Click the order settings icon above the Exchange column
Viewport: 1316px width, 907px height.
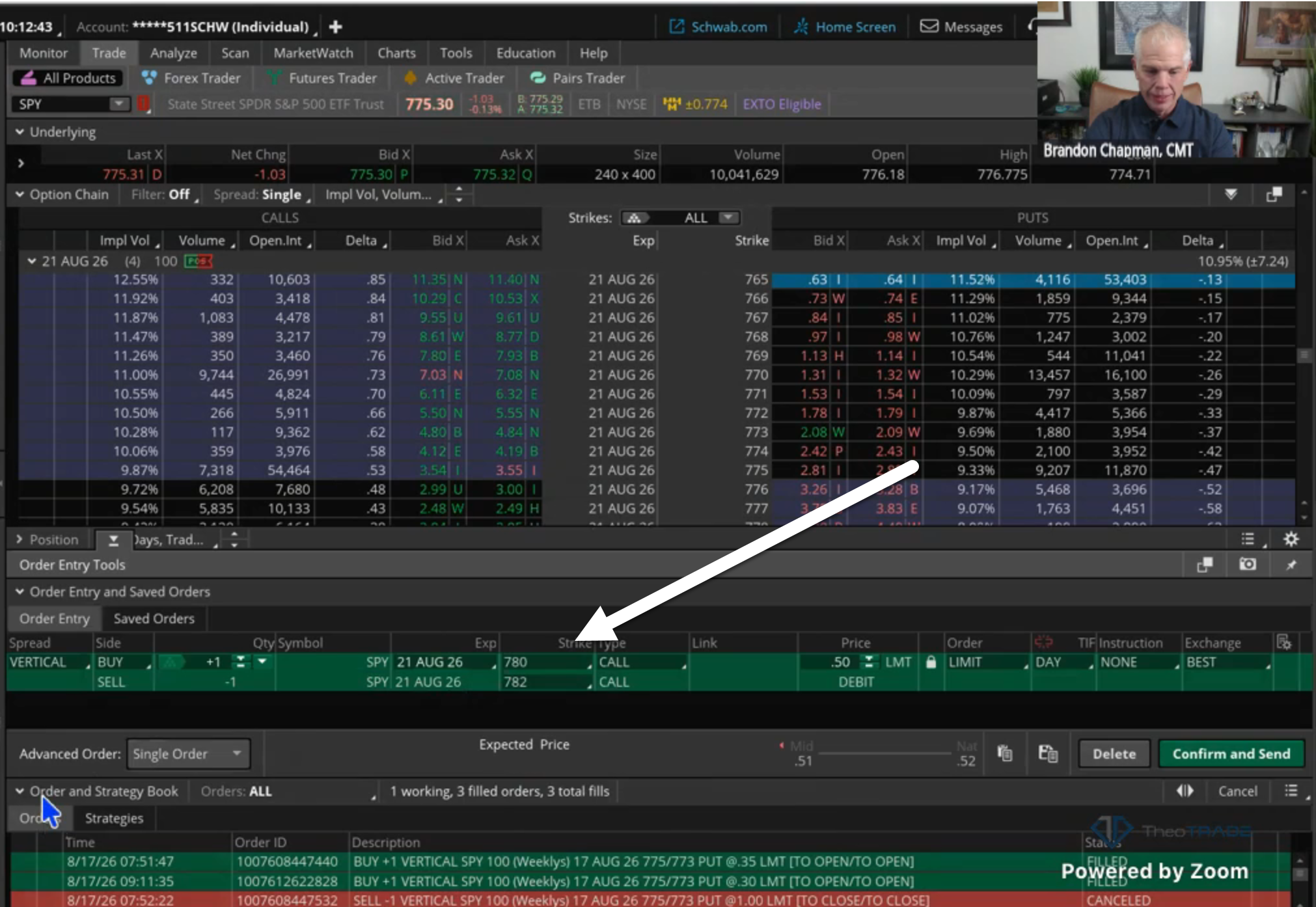pos(1283,642)
